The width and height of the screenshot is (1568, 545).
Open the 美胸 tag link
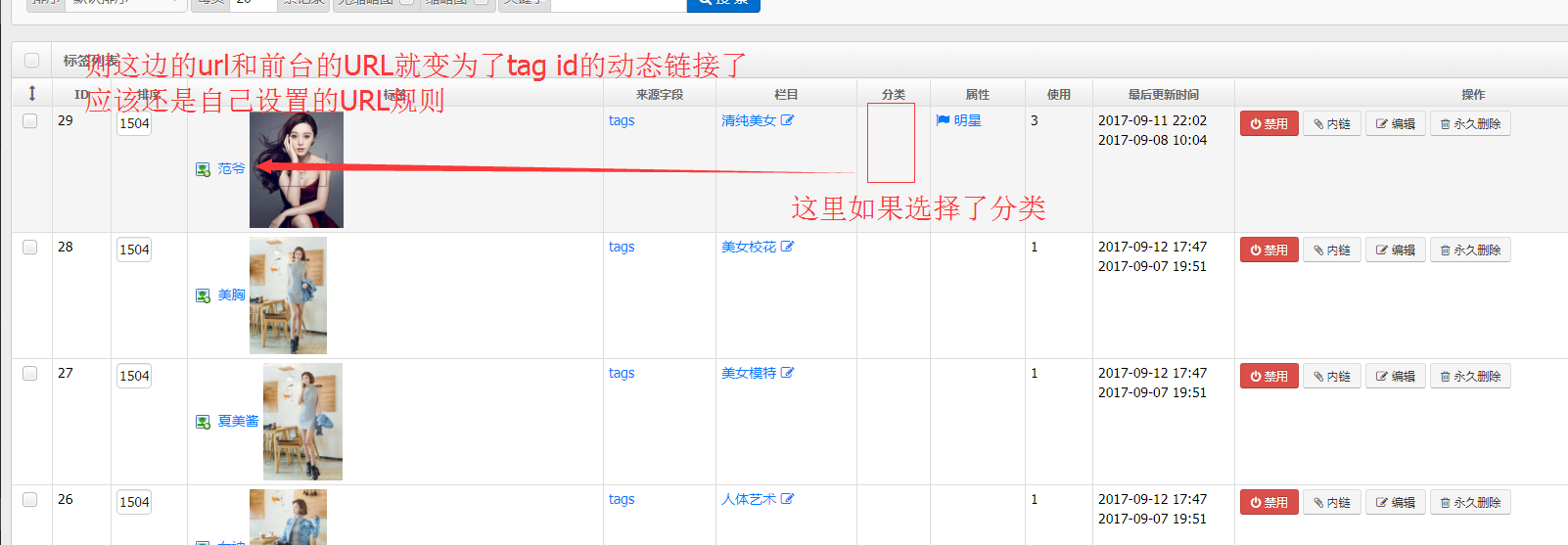(x=231, y=295)
